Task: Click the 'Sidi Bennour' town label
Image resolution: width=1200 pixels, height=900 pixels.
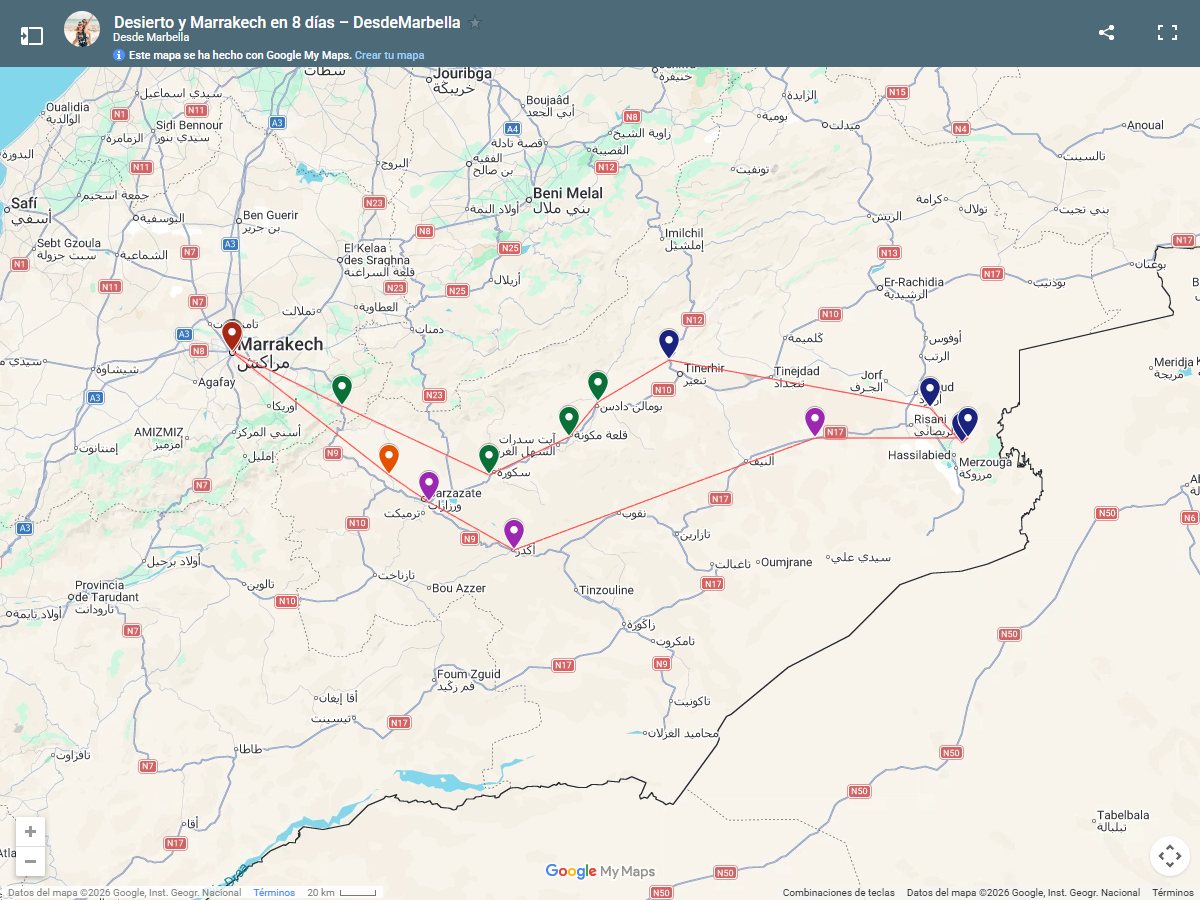Action: click(x=190, y=125)
